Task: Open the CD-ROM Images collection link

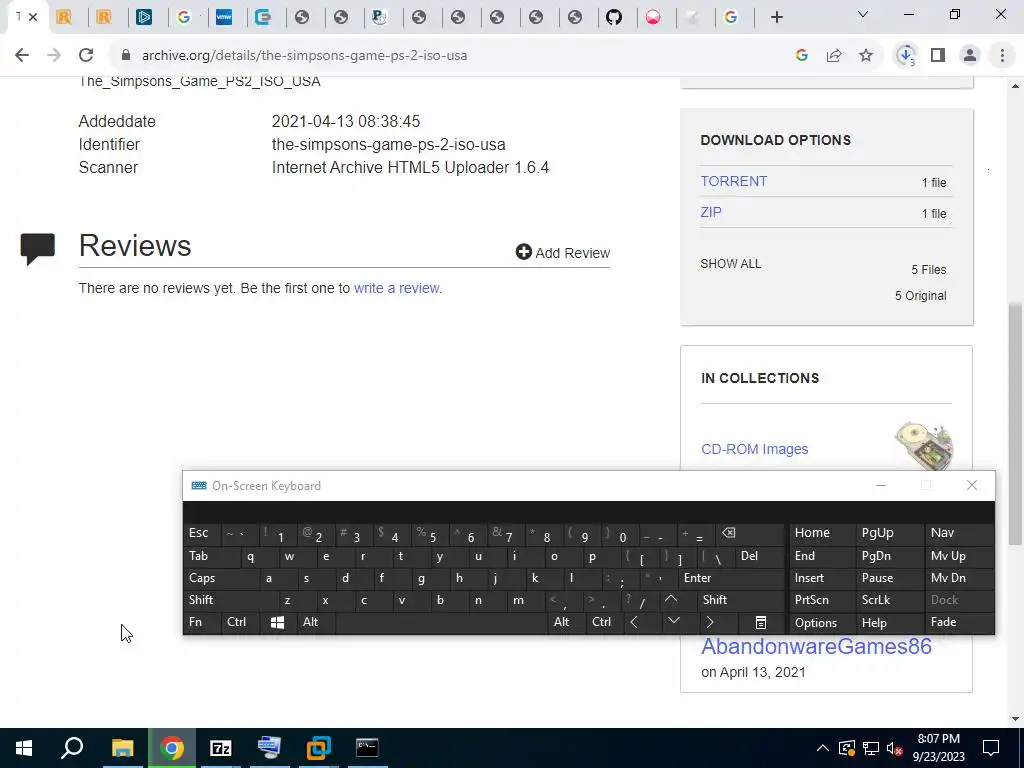Action: pyautogui.click(x=754, y=449)
